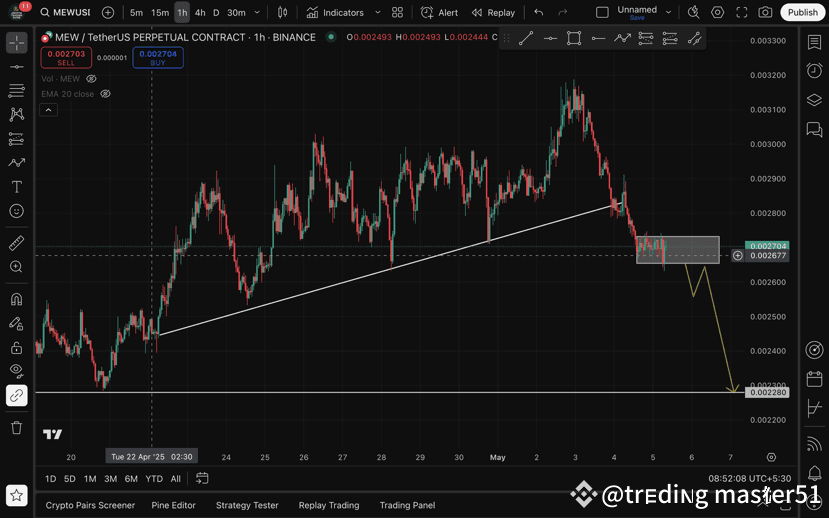Publish the chart idea
This screenshot has width=829, height=518.
(803, 12)
